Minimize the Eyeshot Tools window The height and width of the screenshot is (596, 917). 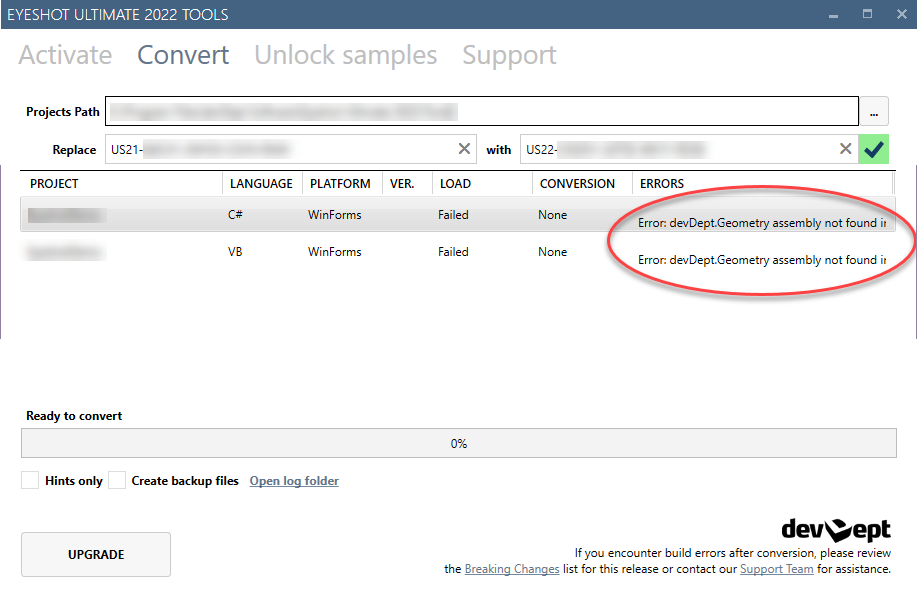[x=833, y=14]
